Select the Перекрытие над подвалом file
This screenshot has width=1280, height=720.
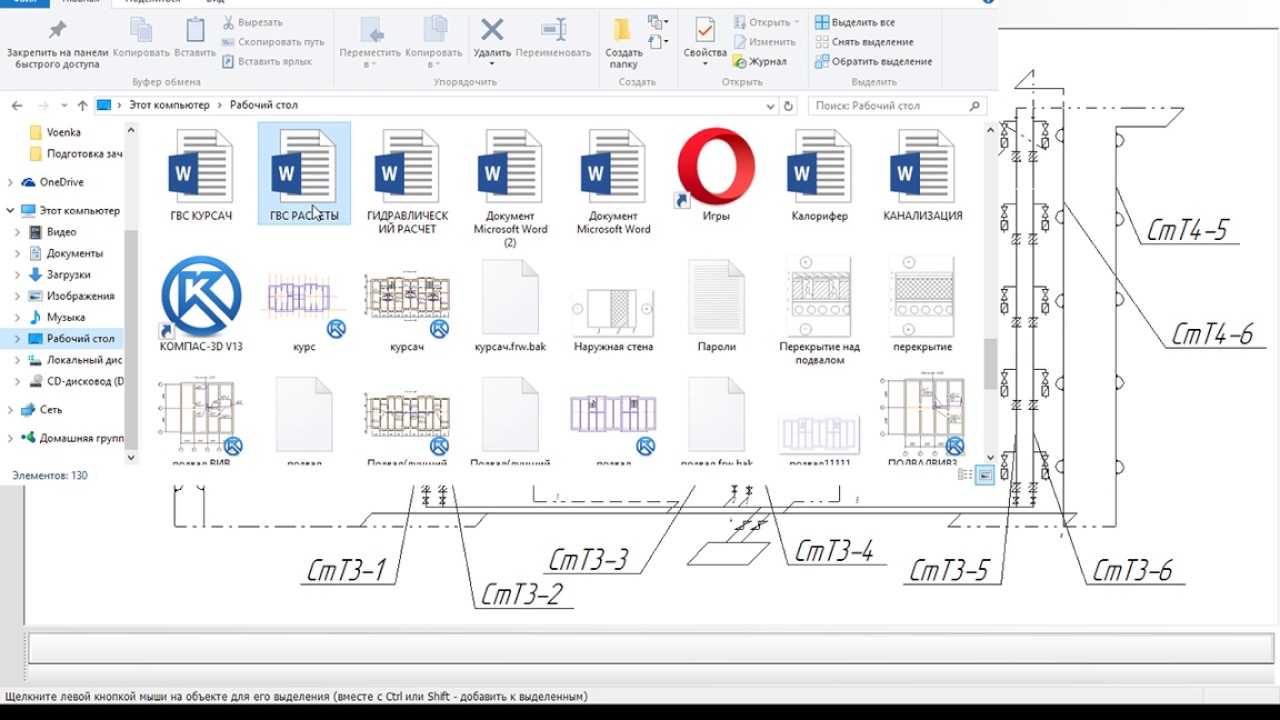[819, 310]
